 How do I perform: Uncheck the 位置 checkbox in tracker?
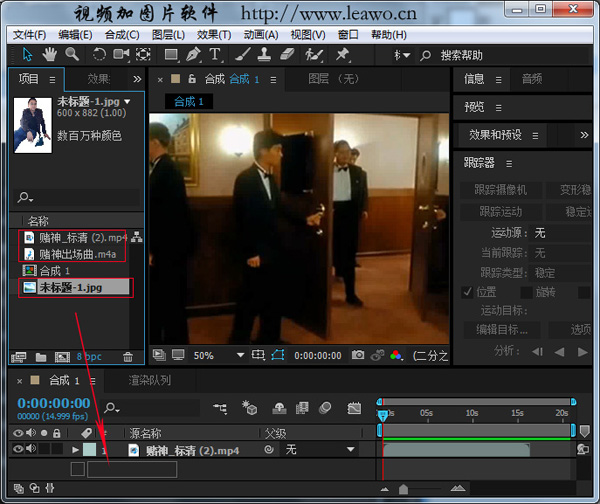467,292
